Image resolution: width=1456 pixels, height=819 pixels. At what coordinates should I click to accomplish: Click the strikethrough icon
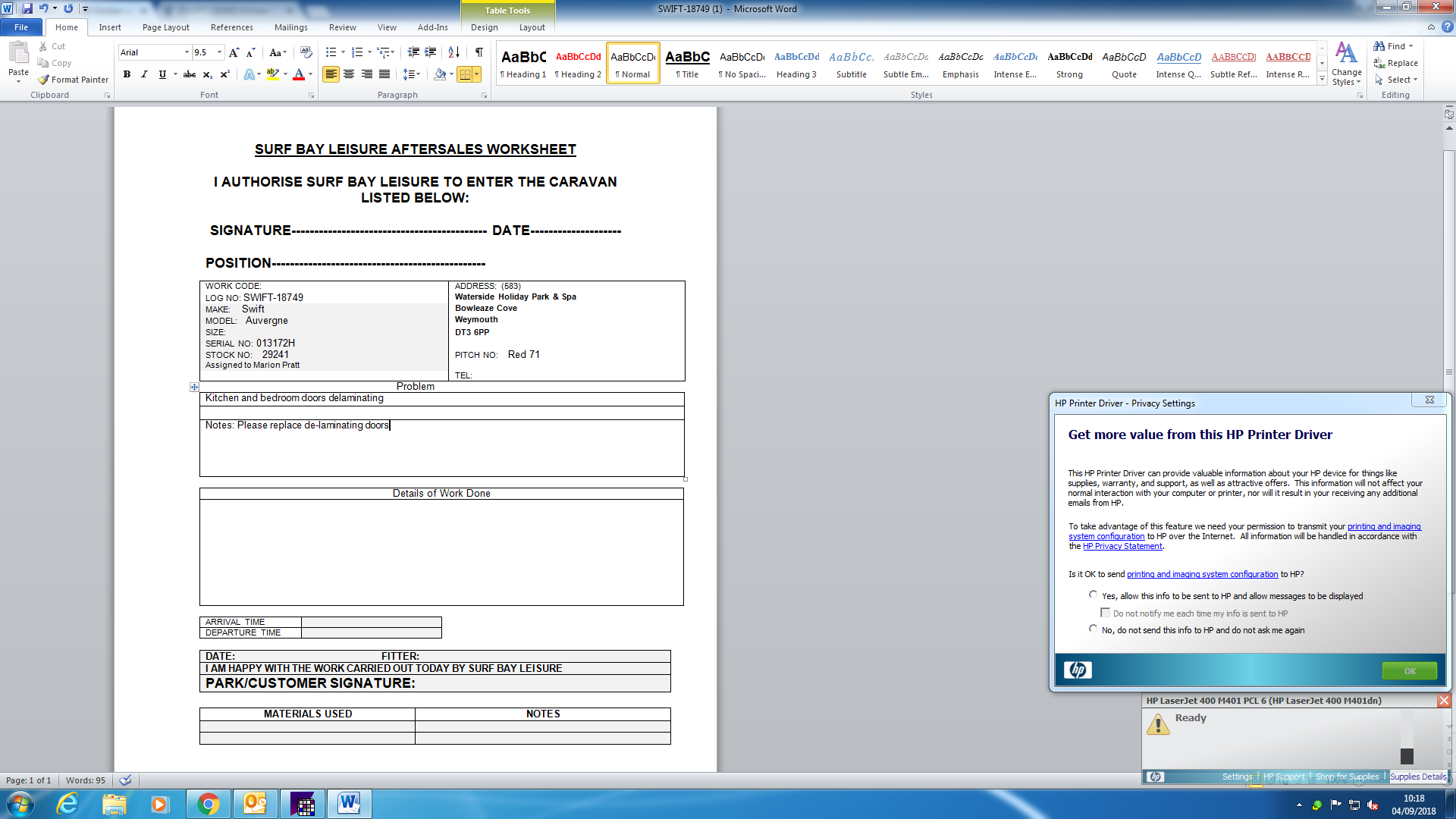[189, 74]
